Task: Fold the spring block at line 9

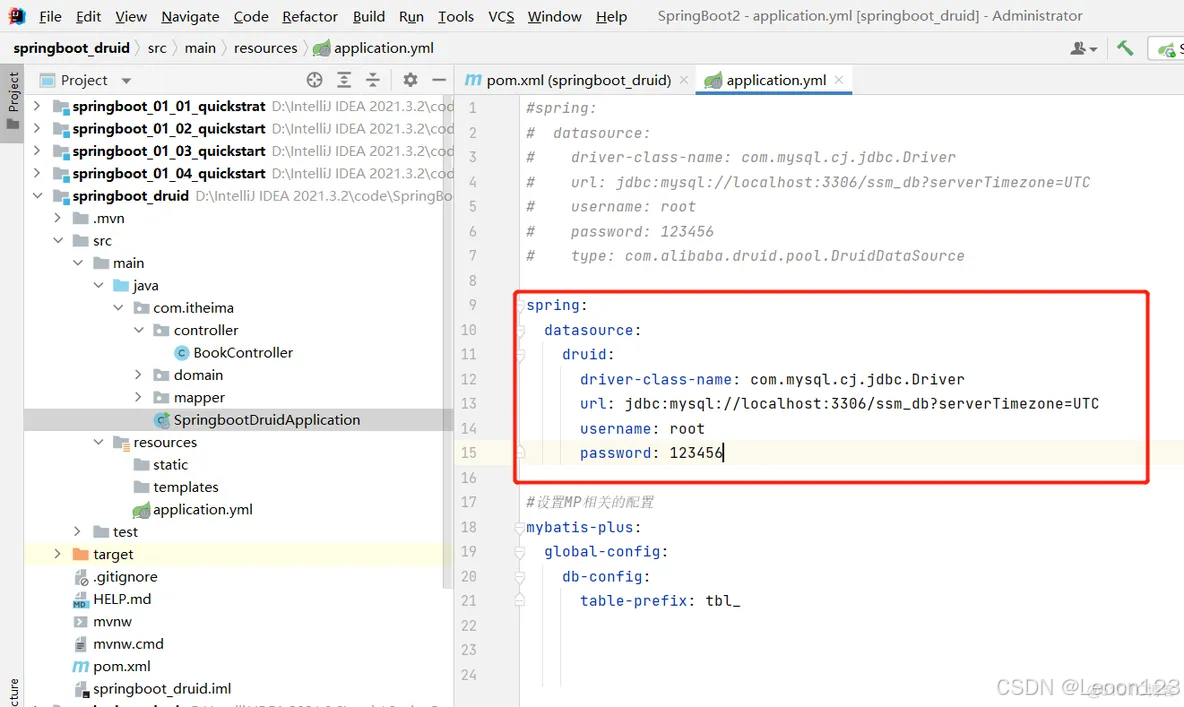Action: (x=520, y=305)
